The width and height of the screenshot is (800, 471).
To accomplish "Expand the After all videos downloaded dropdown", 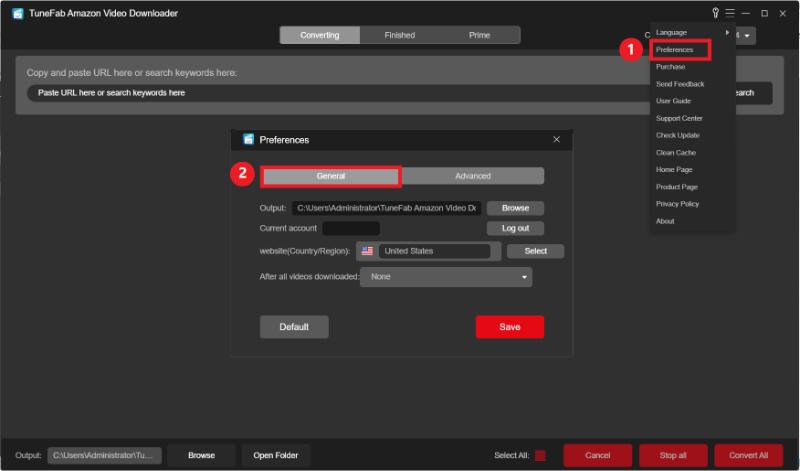I will point(446,277).
